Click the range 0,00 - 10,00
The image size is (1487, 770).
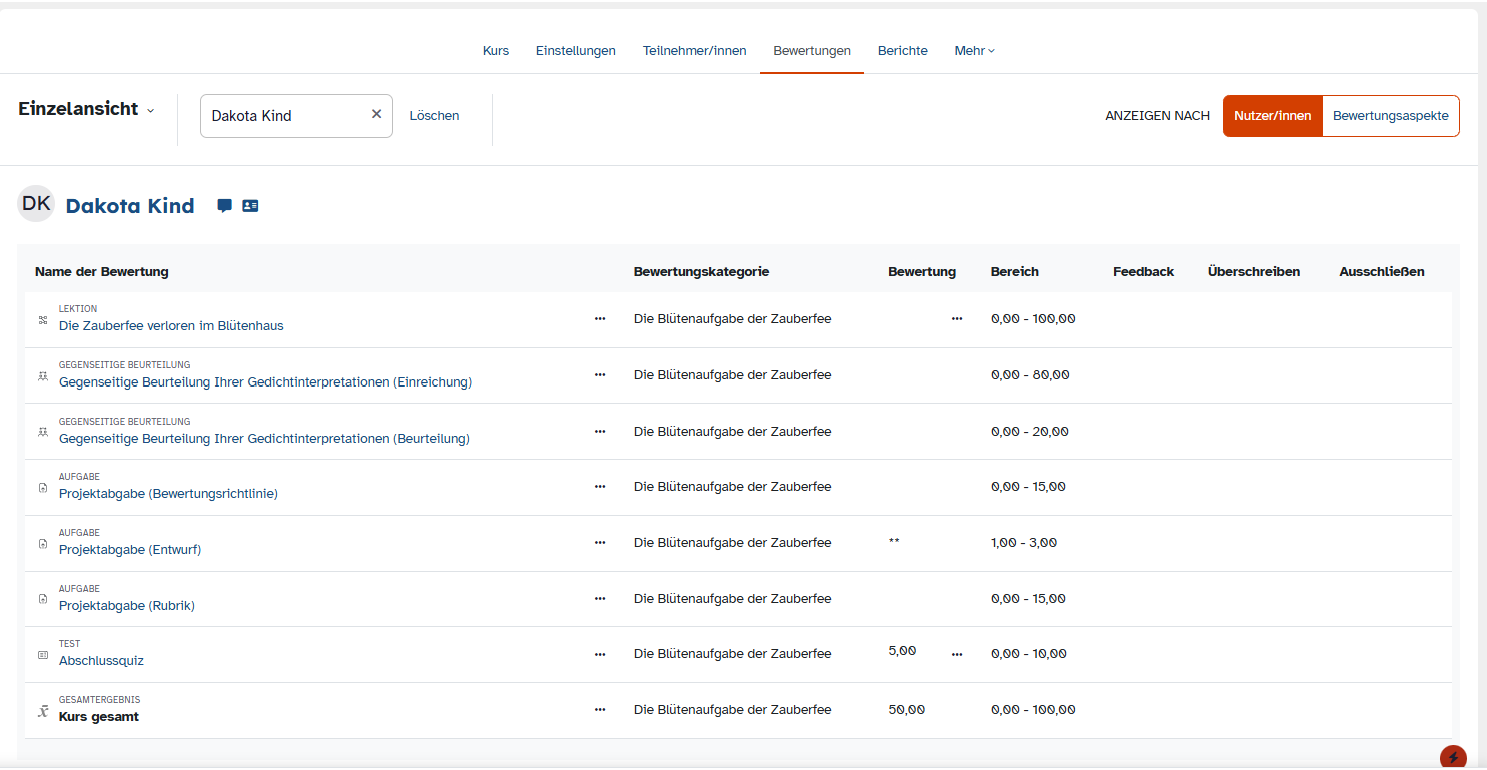[x=1029, y=654]
